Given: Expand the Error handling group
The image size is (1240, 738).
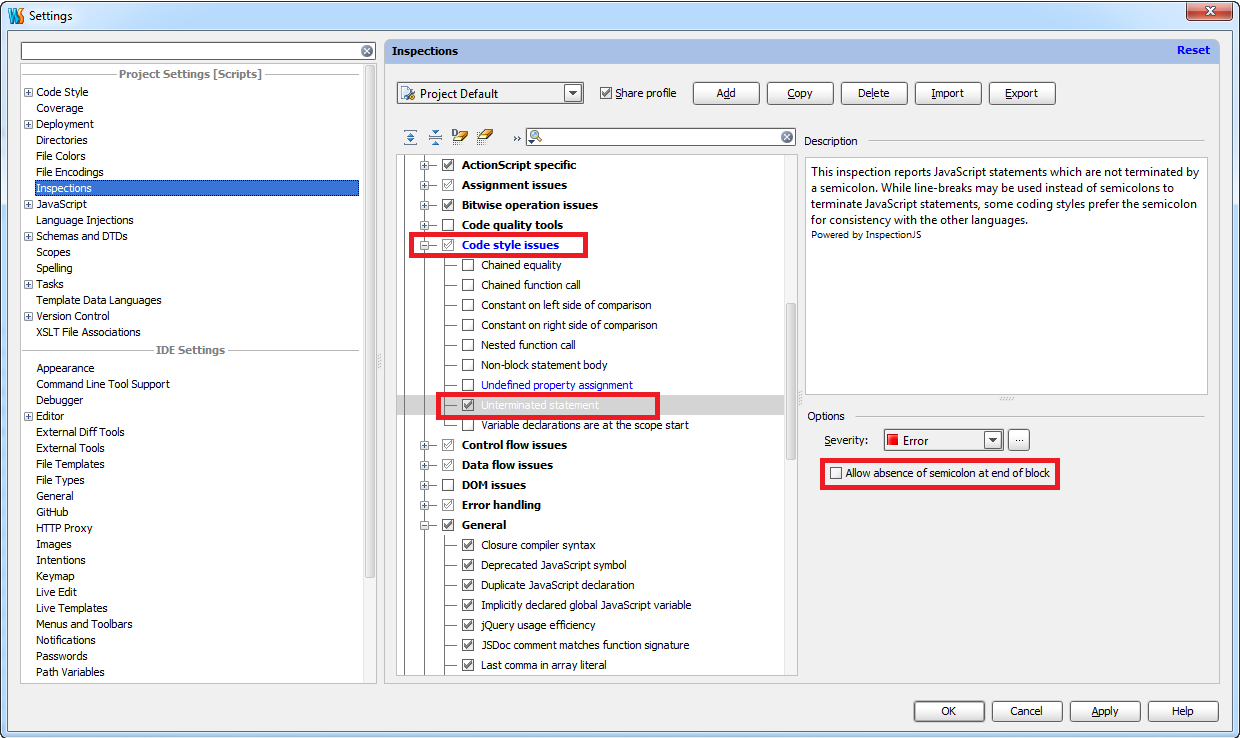Looking at the screenshot, I should coord(424,505).
